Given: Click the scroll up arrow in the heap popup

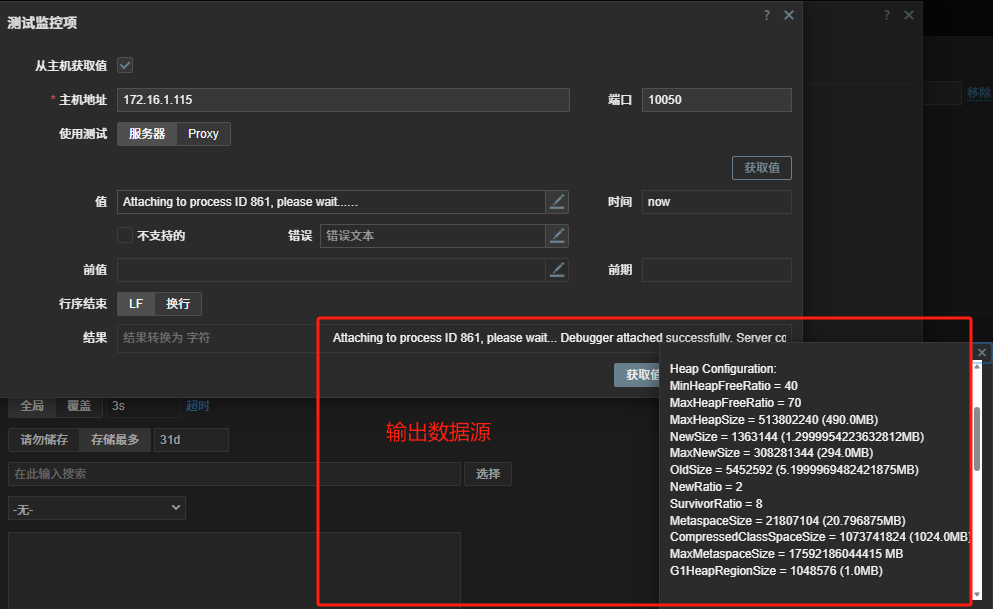Looking at the screenshot, I should [978, 368].
